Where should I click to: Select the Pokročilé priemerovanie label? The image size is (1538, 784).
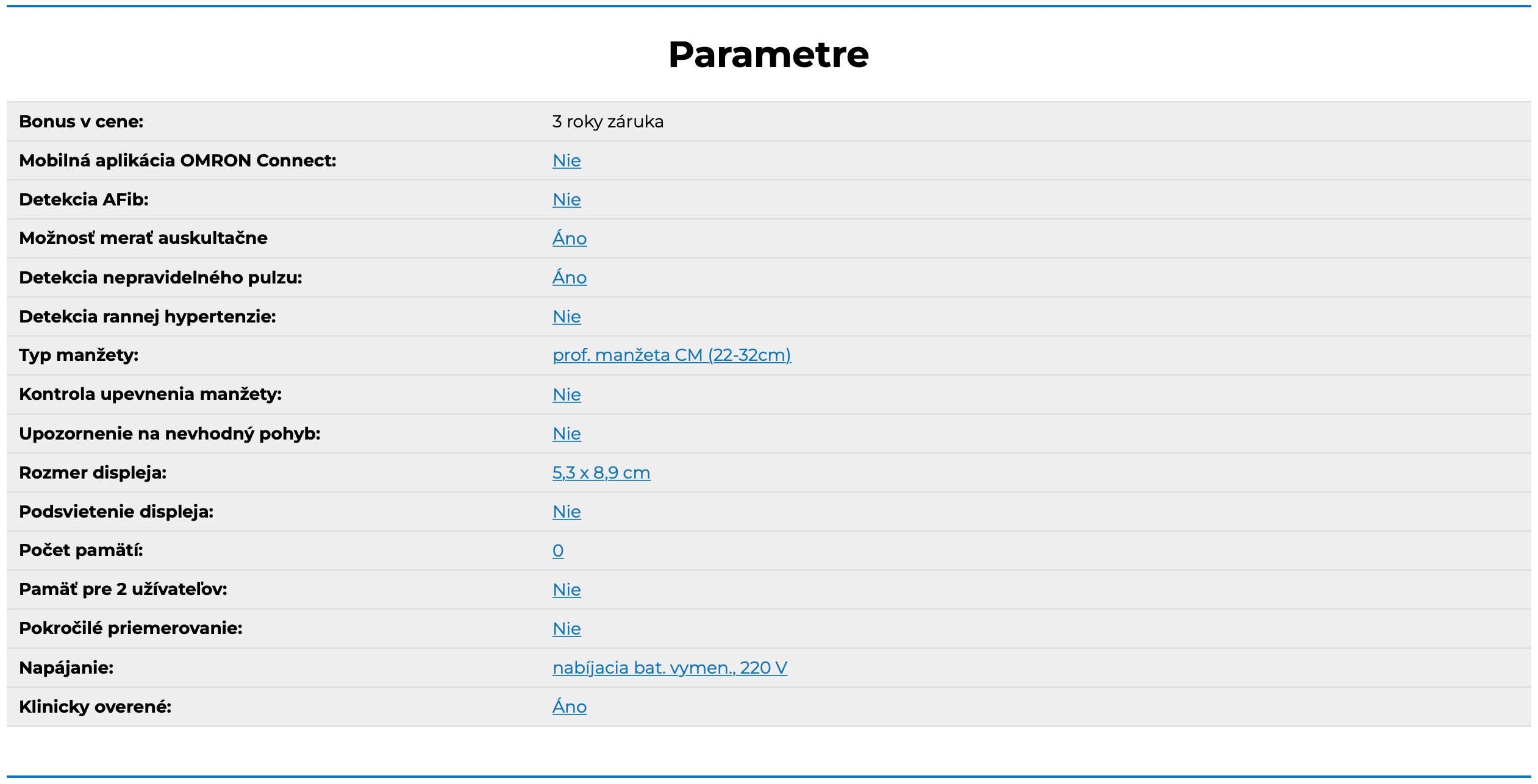pyautogui.click(x=131, y=628)
